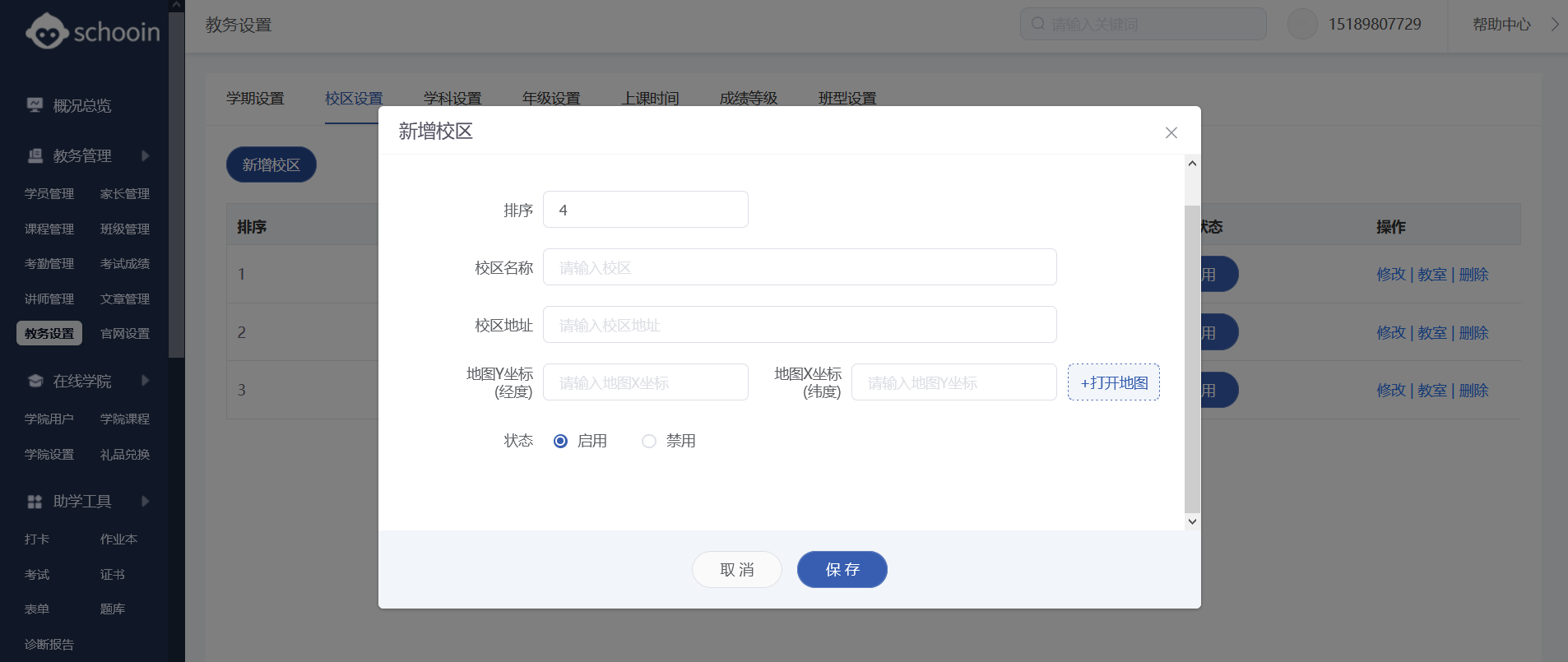
Task: Focus the 校区名称 input field
Action: 800,267
